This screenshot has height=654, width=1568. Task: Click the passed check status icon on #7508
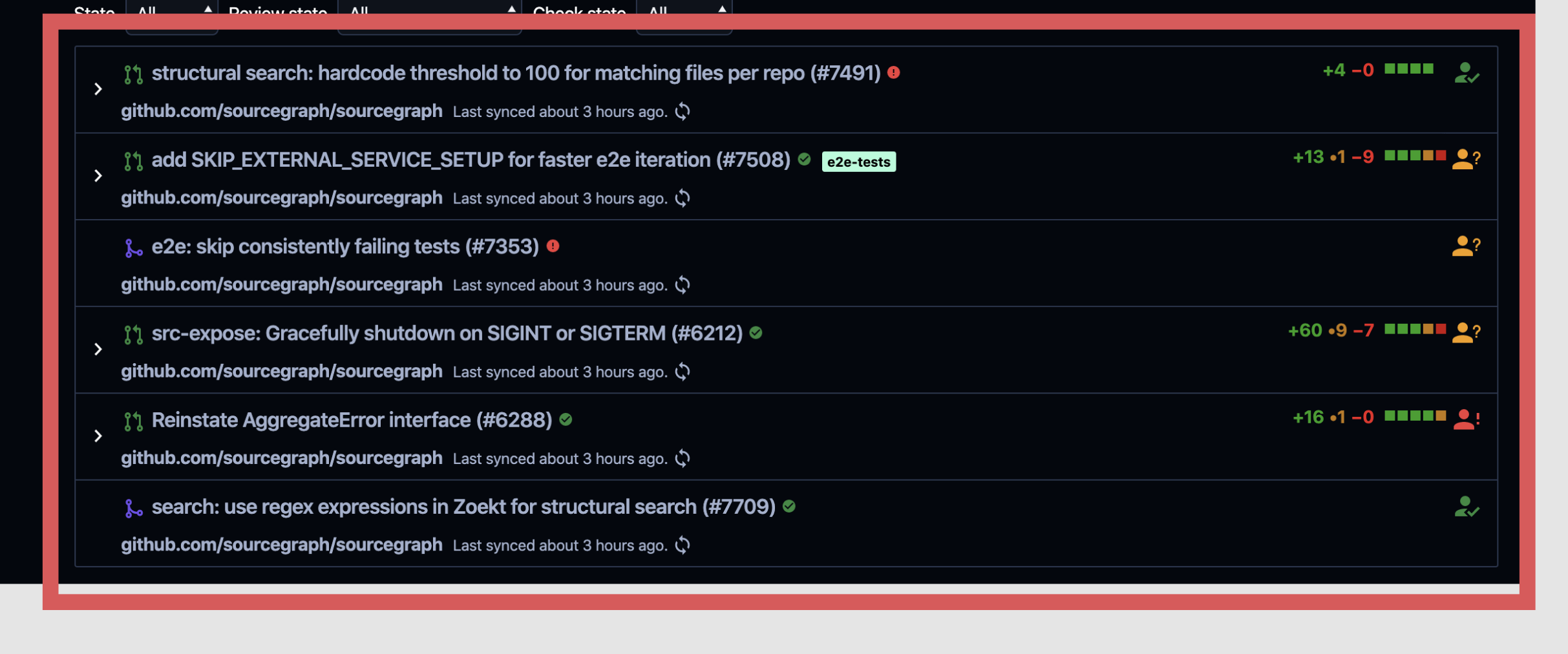804,159
